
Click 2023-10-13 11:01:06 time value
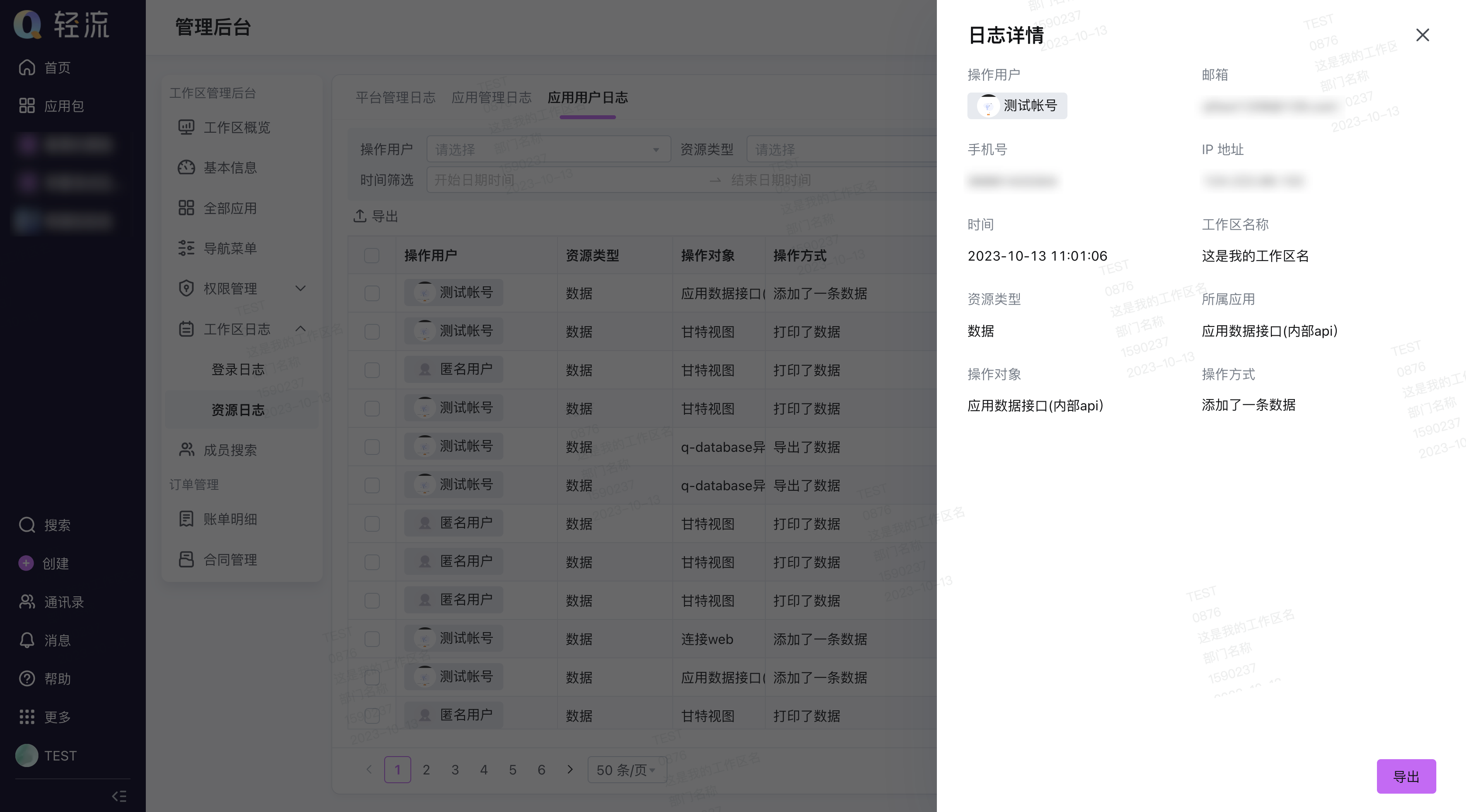[1037, 256]
